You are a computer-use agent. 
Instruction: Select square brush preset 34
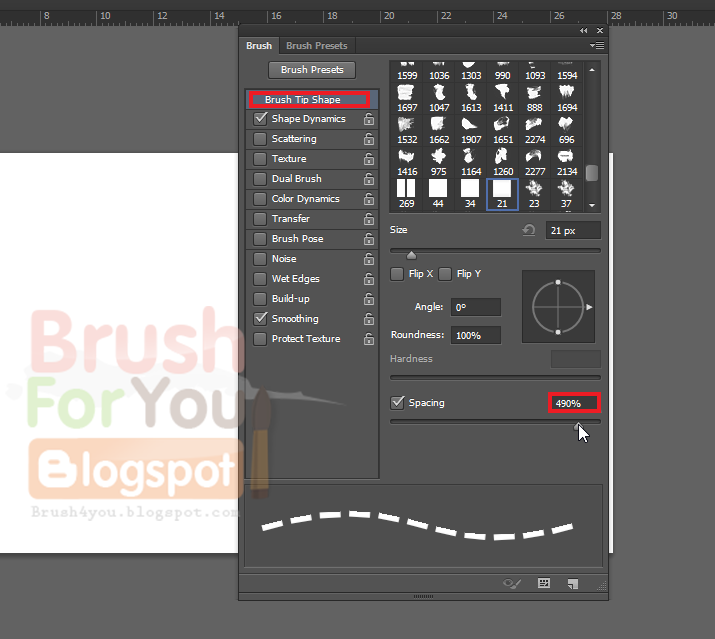(471, 194)
